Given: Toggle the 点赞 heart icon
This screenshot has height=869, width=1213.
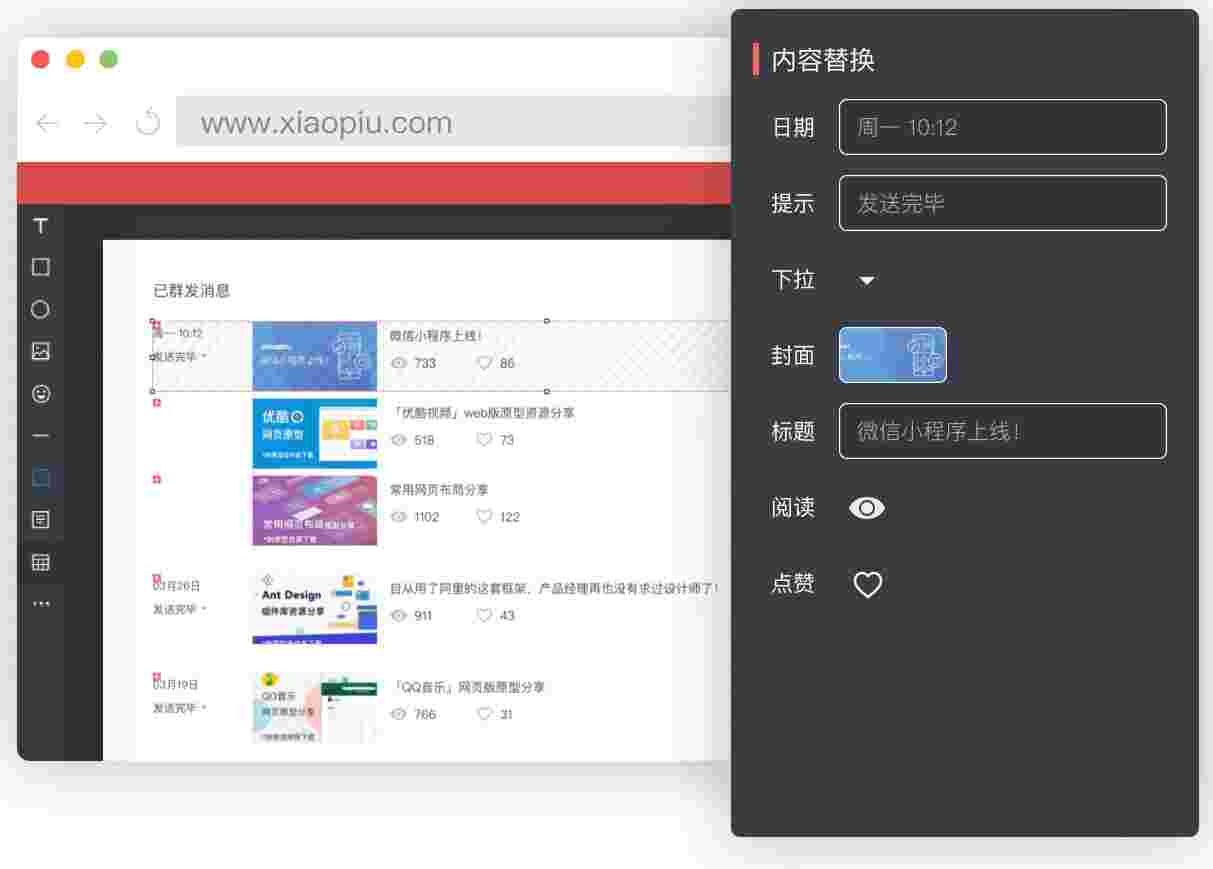Looking at the screenshot, I should tap(867, 584).
